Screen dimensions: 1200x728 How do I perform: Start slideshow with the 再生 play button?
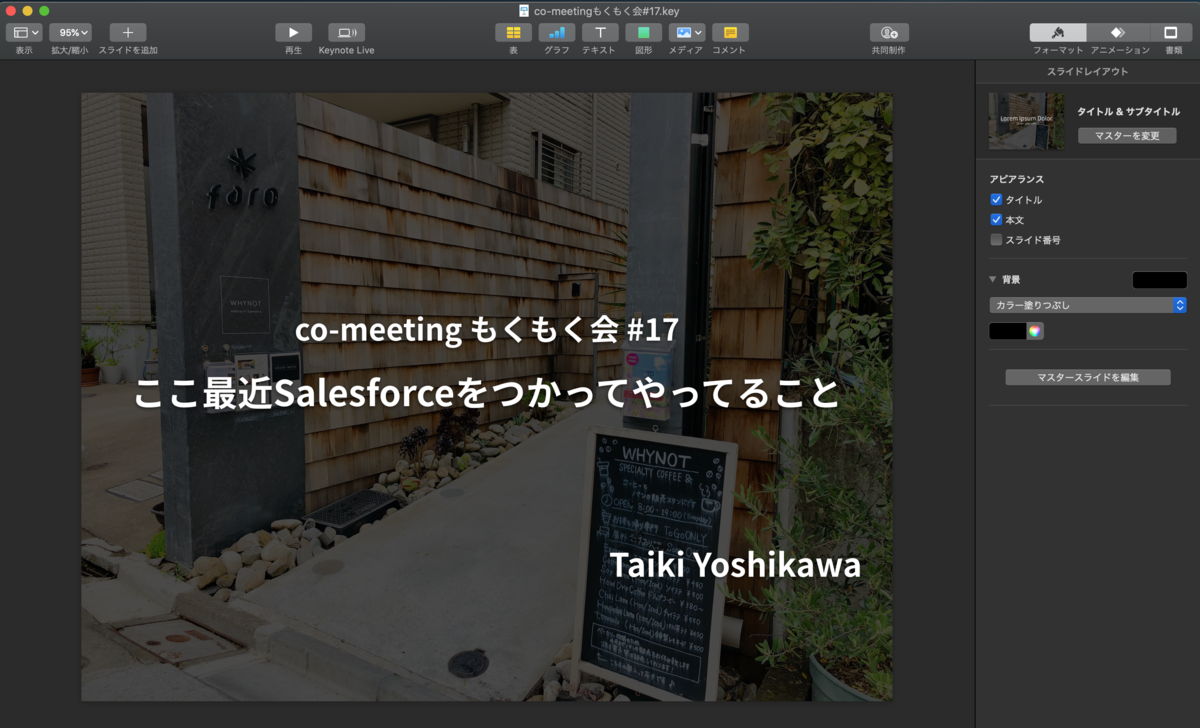293,33
